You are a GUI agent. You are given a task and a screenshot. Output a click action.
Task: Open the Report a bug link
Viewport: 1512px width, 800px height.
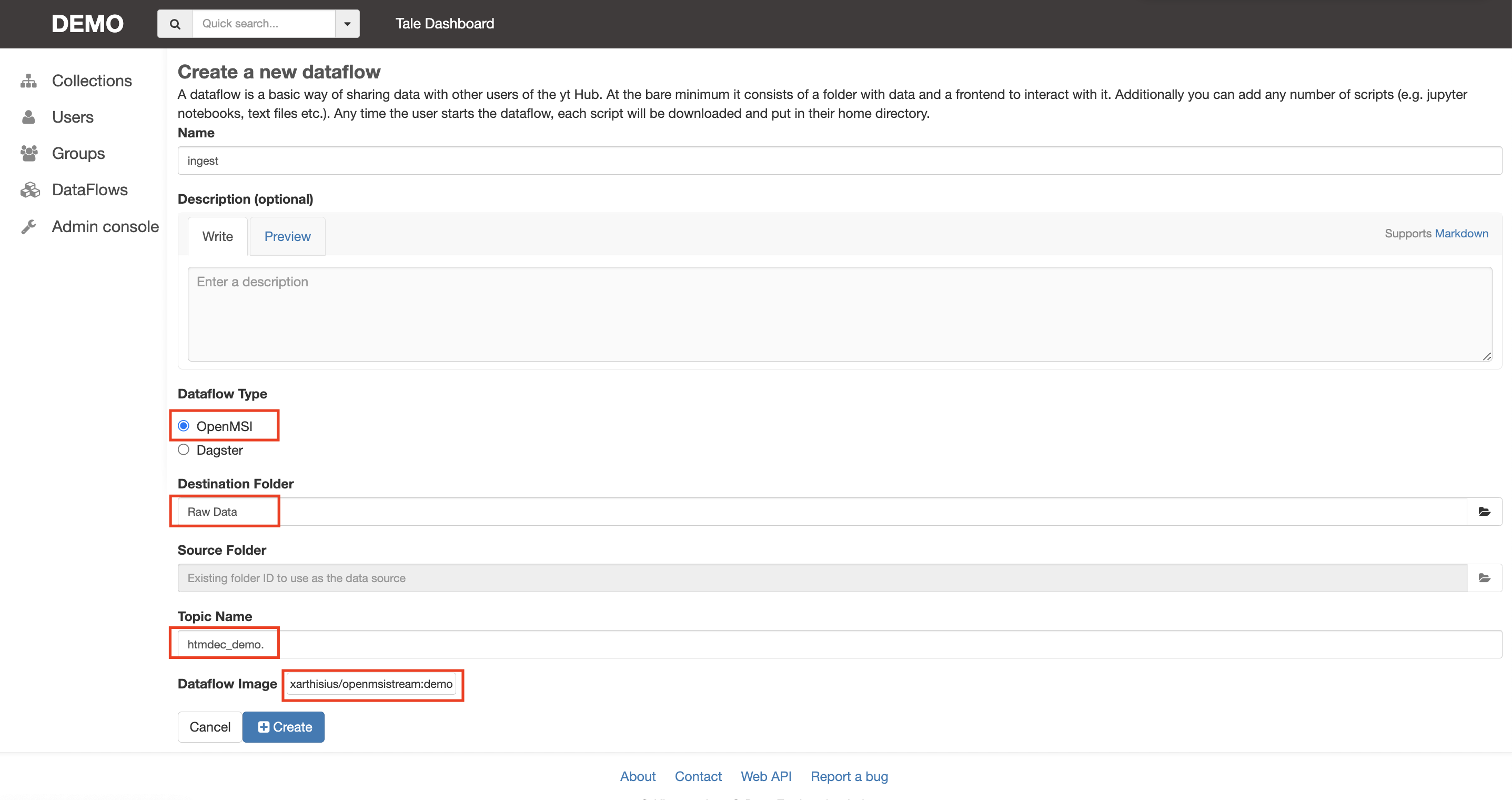(x=849, y=776)
